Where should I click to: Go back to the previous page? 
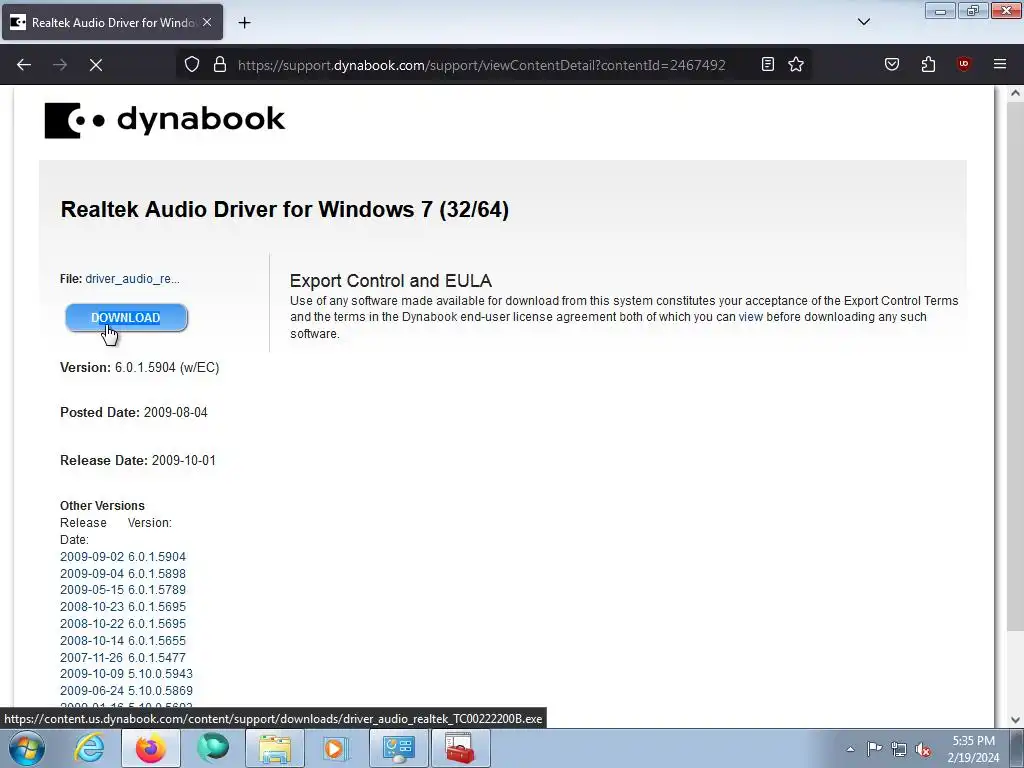(24, 65)
